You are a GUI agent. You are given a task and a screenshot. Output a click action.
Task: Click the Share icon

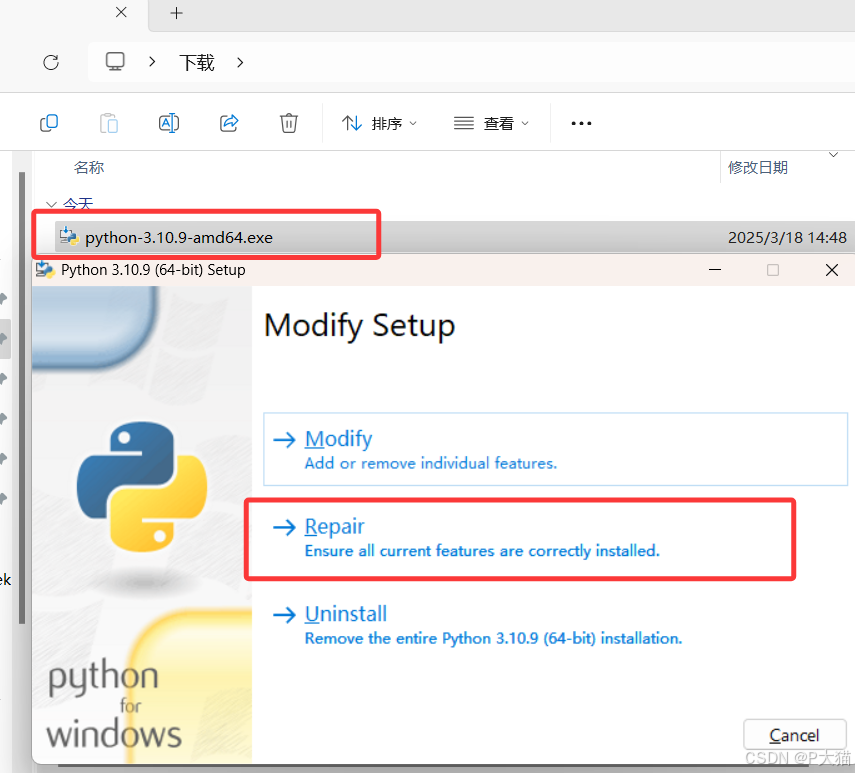click(228, 122)
